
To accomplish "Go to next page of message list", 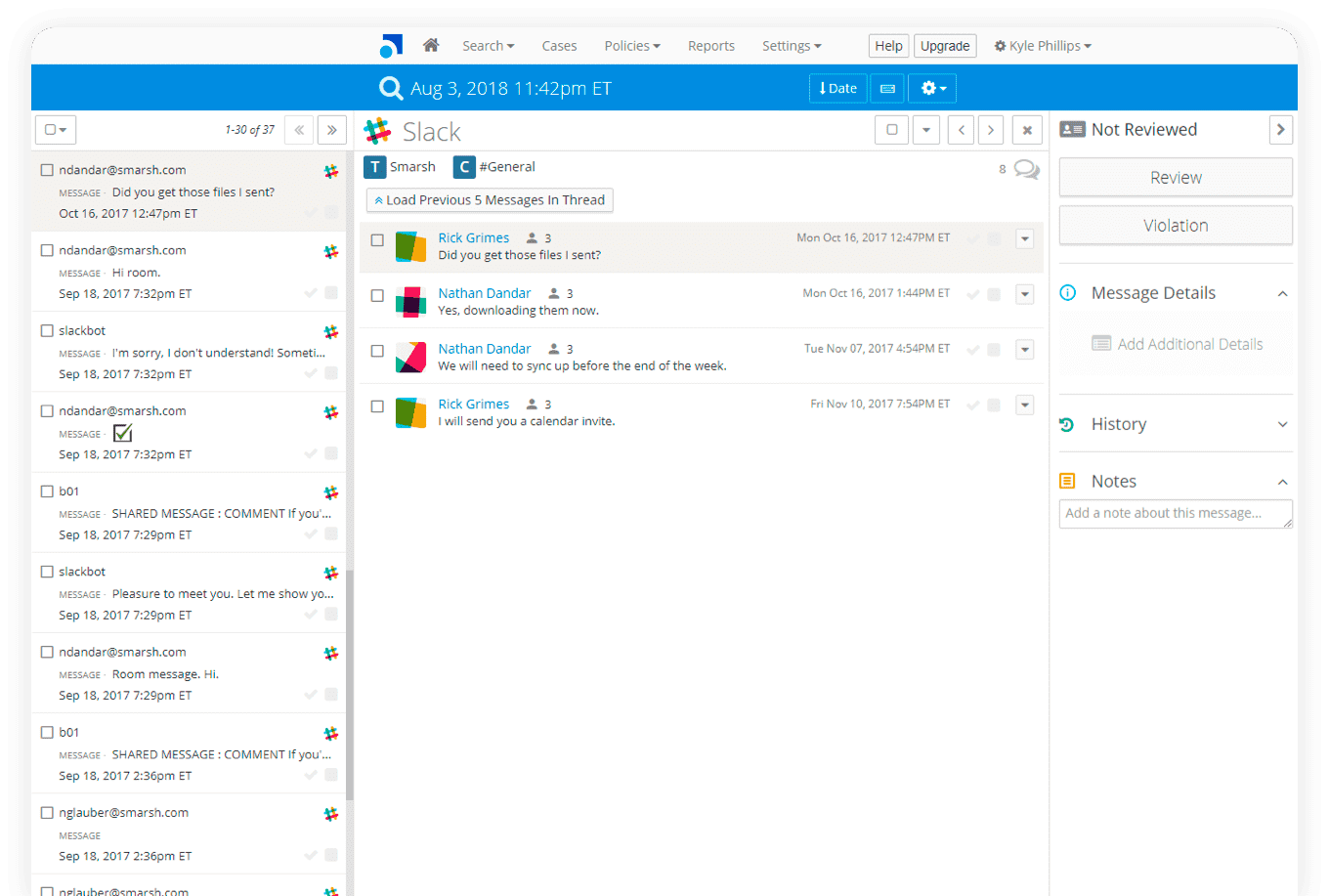I will [332, 129].
